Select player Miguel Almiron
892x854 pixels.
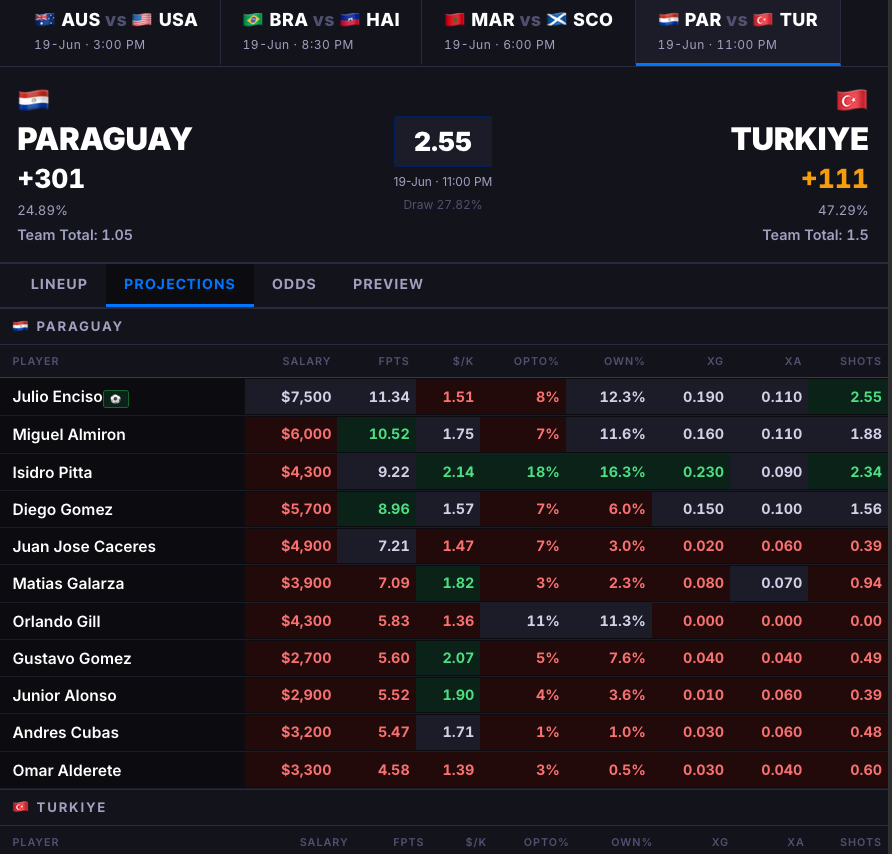69,435
